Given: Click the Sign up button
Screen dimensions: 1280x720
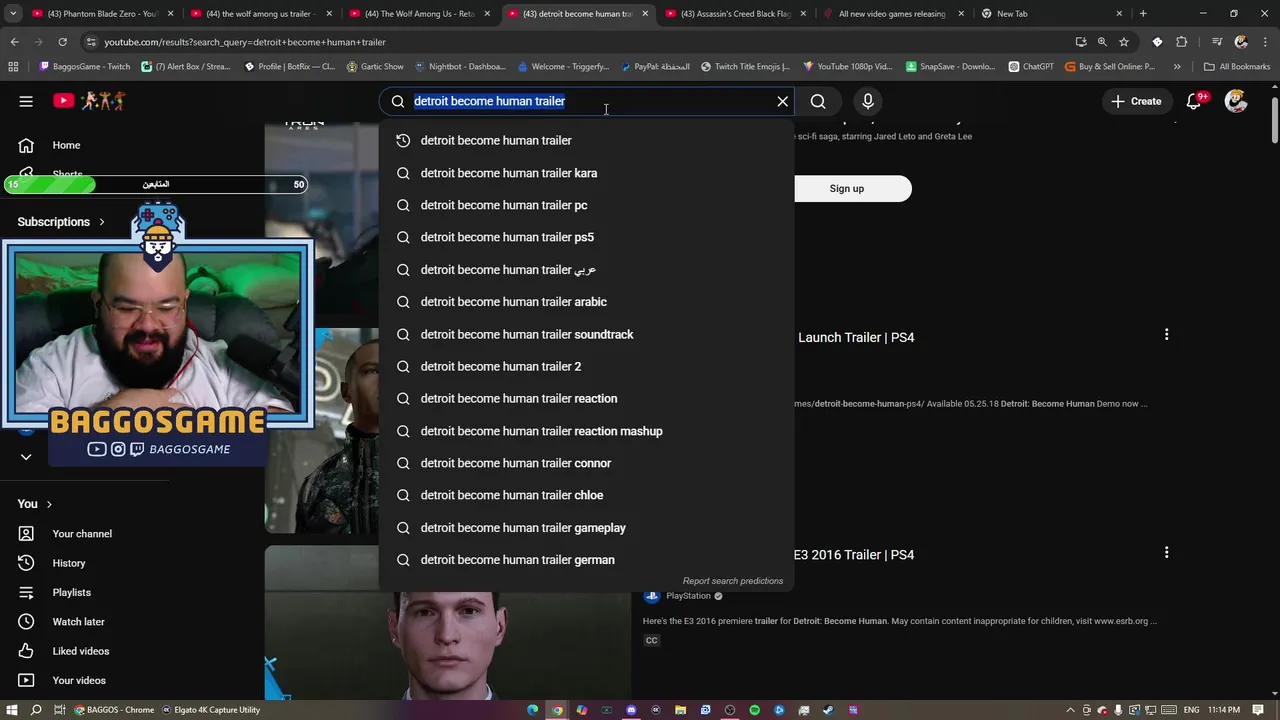Looking at the screenshot, I should tap(847, 188).
